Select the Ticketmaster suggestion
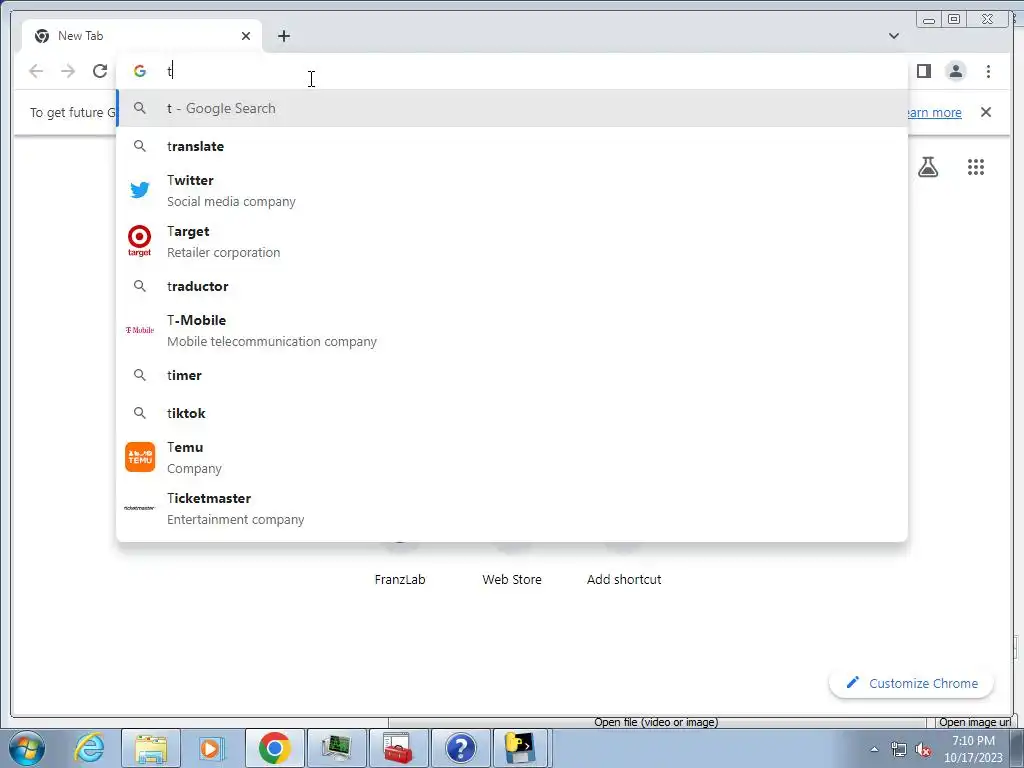This screenshot has height=768, width=1024. click(512, 509)
